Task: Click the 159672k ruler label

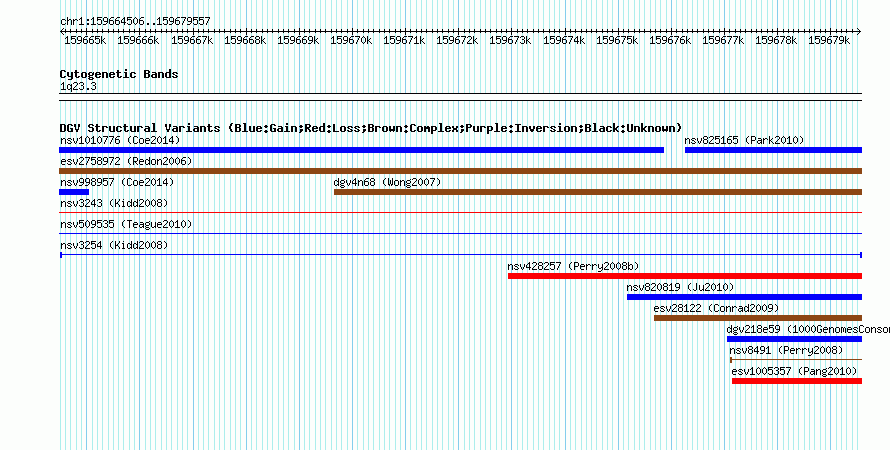Action: [457, 40]
